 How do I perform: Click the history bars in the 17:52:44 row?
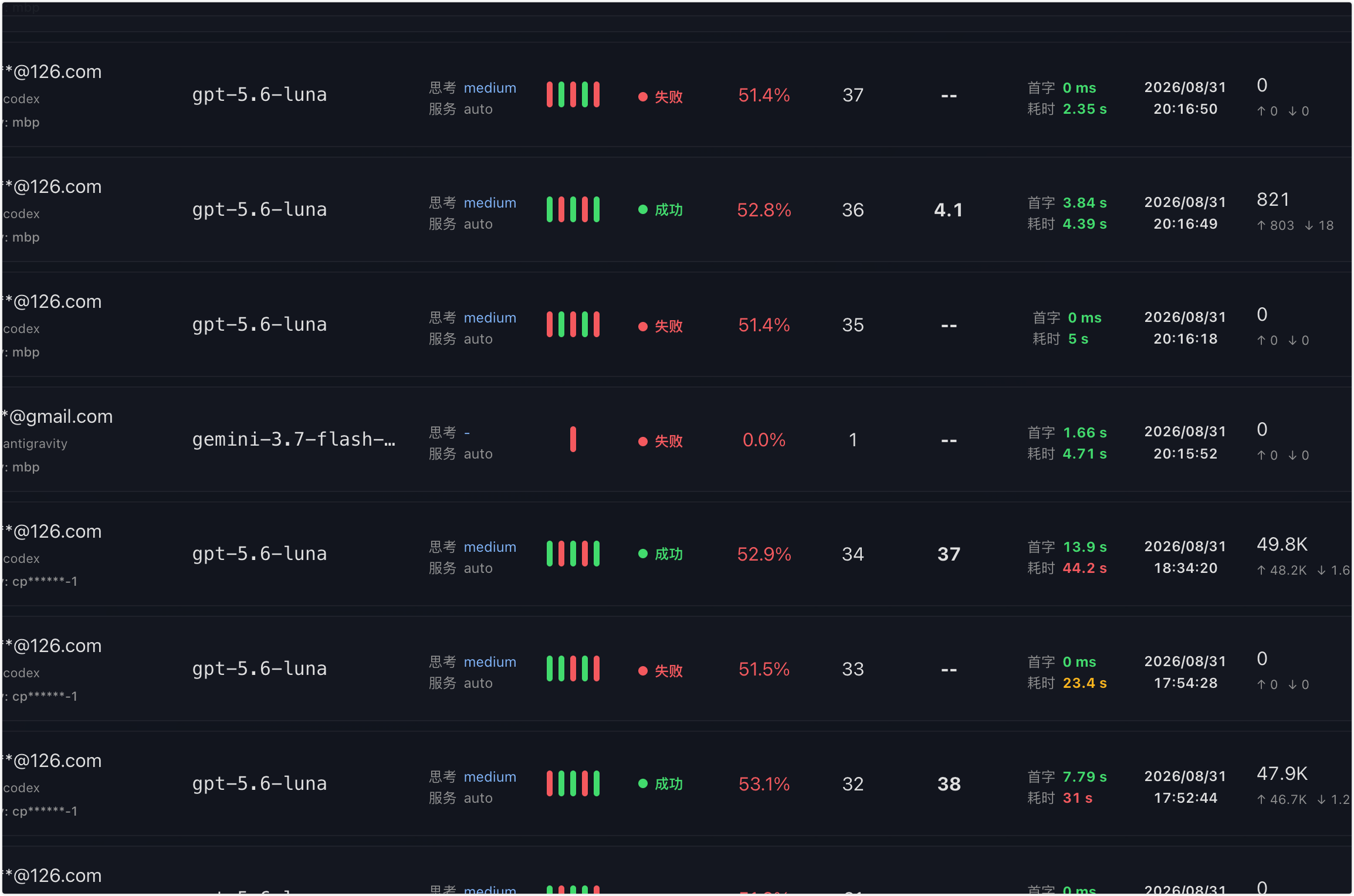pyautogui.click(x=573, y=783)
